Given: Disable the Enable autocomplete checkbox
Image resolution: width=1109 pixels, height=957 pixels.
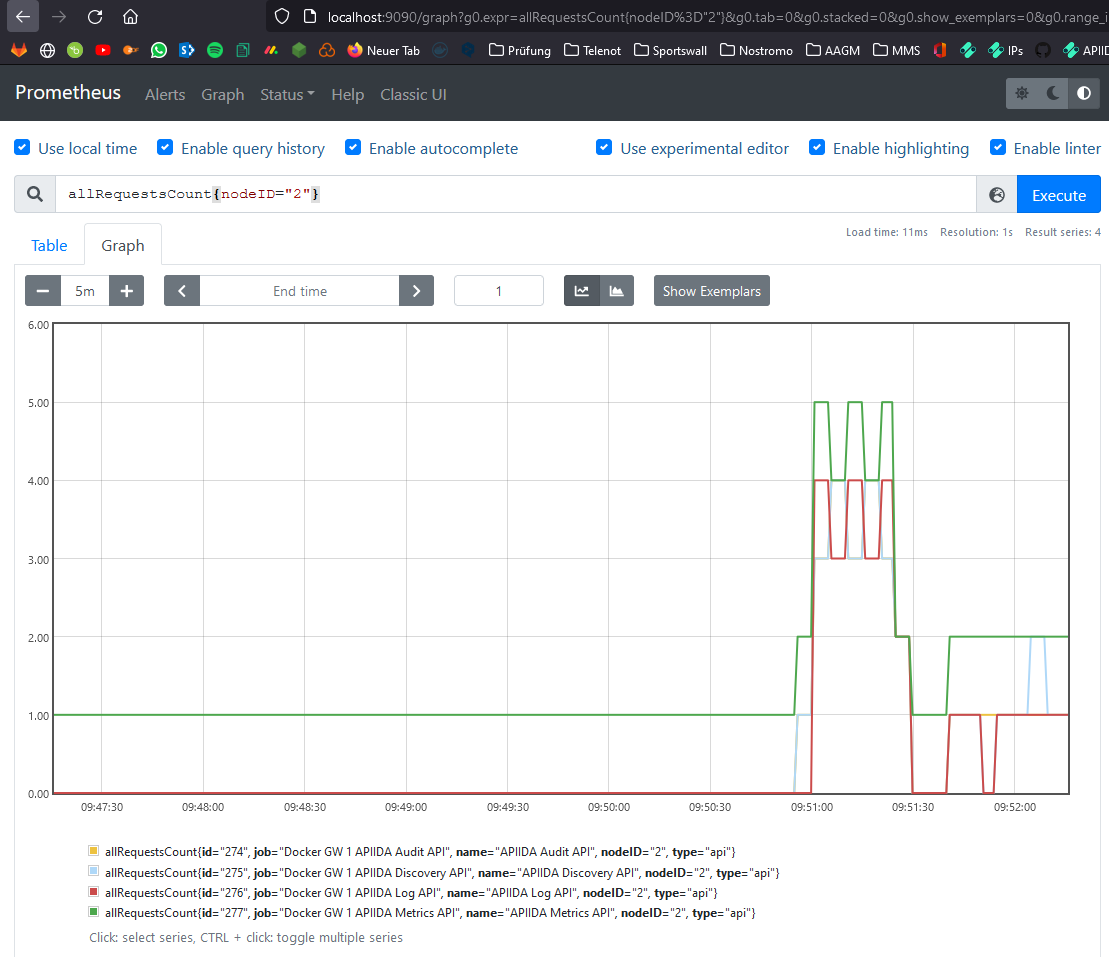Looking at the screenshot, I should pyautogui.click(x=353, y=148).
